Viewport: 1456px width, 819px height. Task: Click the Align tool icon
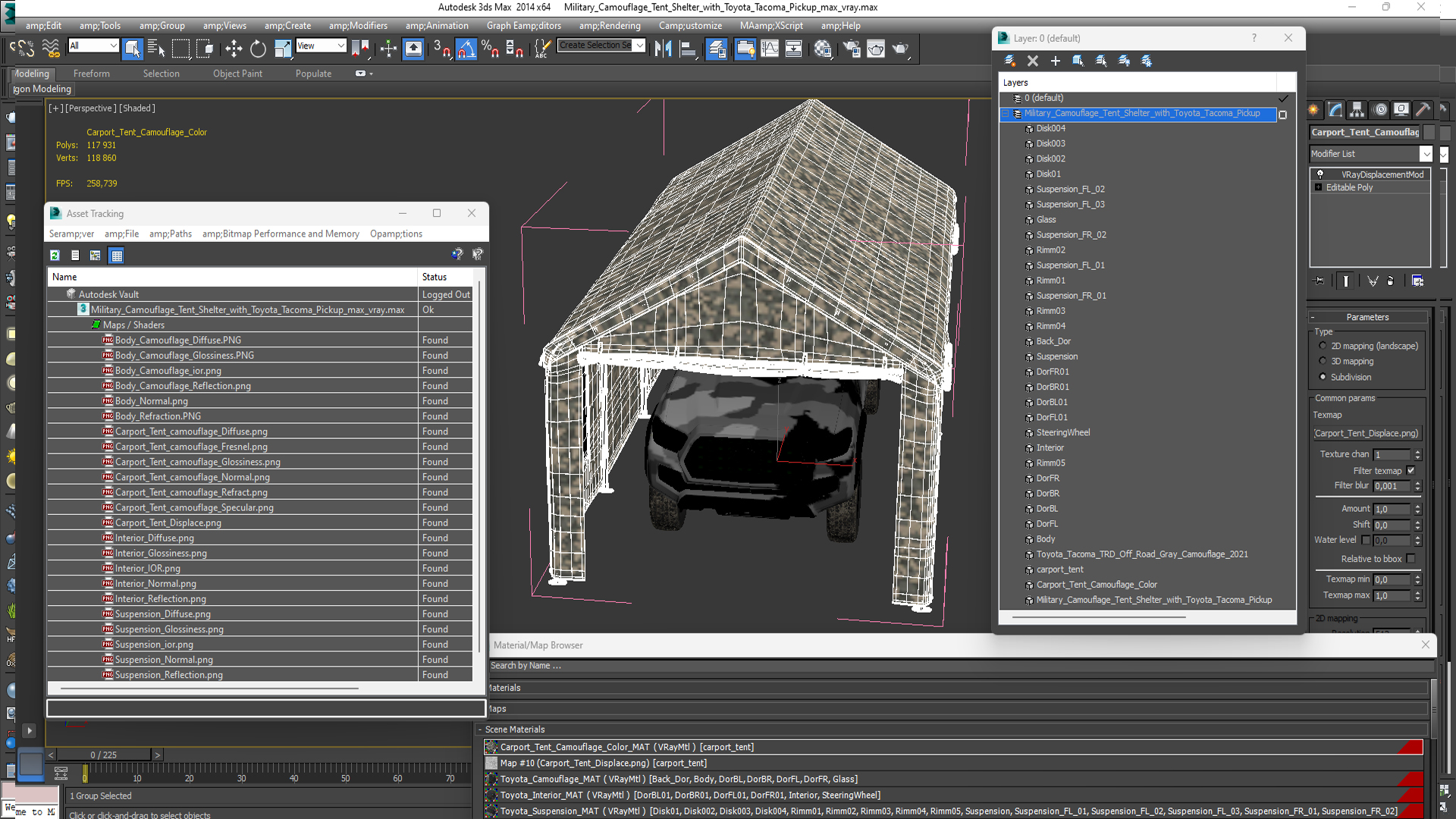click(688, 49)
